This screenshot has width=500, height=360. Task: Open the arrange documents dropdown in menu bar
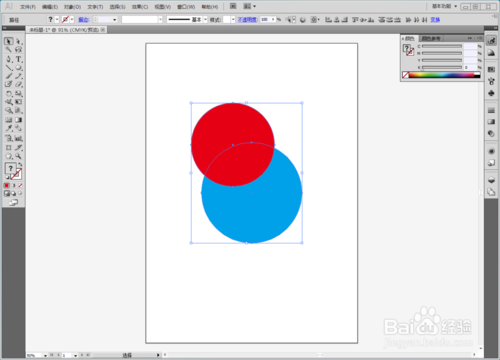tap(250, 6)
